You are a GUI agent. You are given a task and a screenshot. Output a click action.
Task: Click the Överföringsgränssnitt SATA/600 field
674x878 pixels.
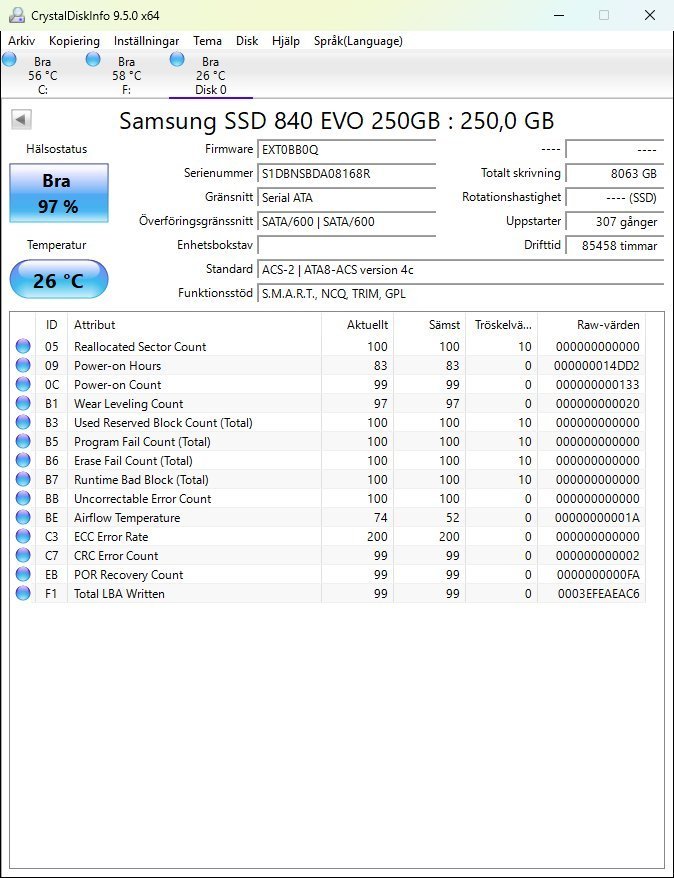(347, 222)
